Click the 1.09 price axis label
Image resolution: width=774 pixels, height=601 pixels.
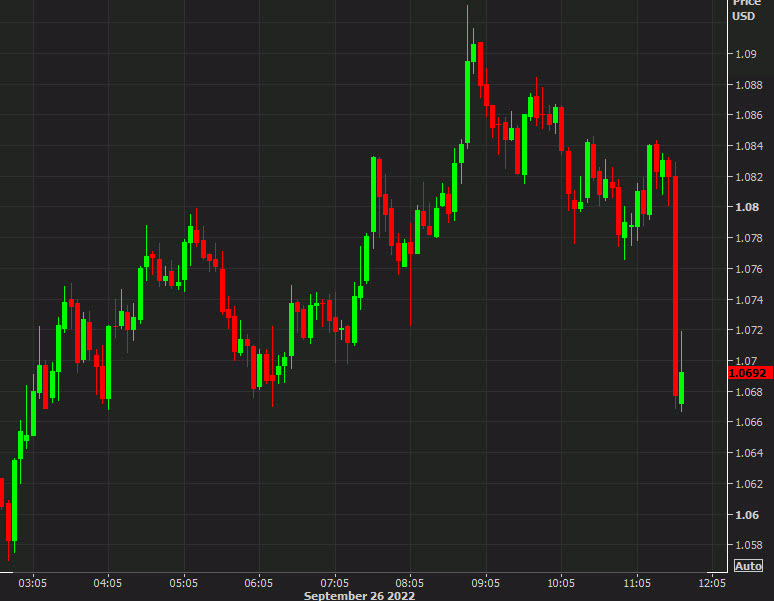[746, 54]
